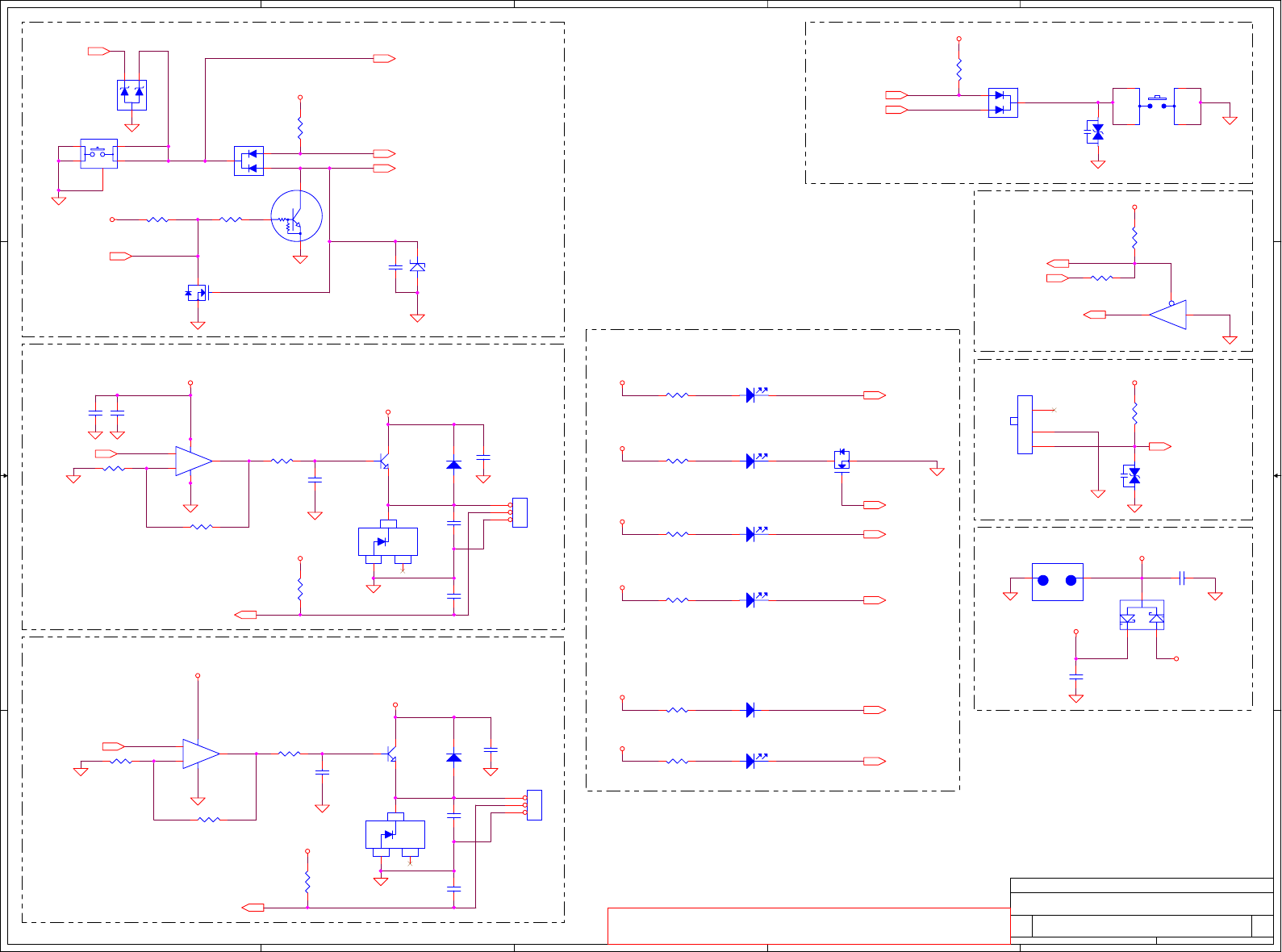Pick the NPN transistor in the bottom-left block

pos(392,754)
